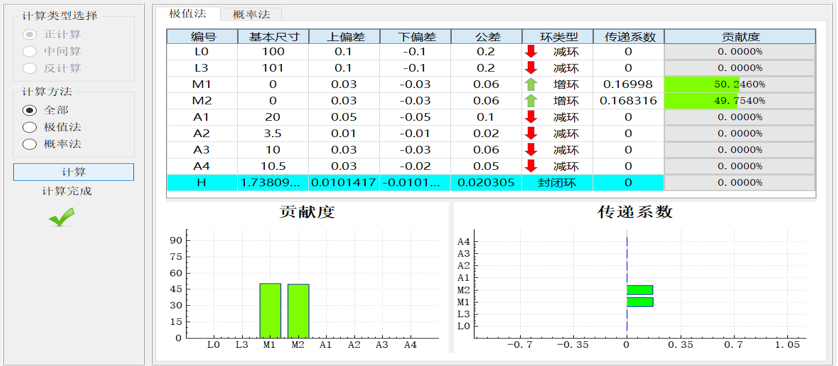This screenshot has width=838, height=366.
Task: Click the 0.0000% contribution bar in row L0
Action: click(x=740, y=52)
